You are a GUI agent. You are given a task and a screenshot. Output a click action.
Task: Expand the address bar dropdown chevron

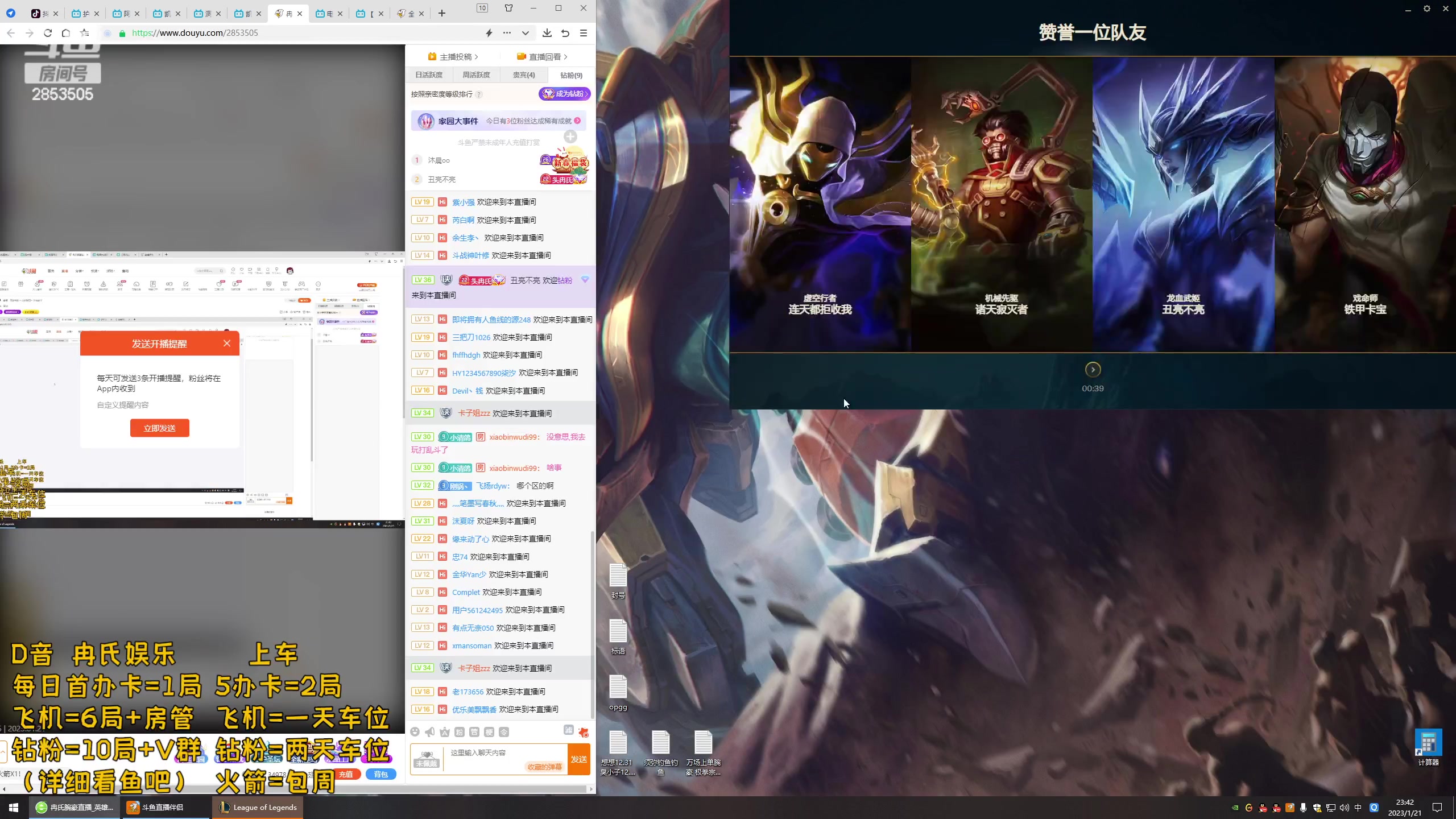click(526, 33)
